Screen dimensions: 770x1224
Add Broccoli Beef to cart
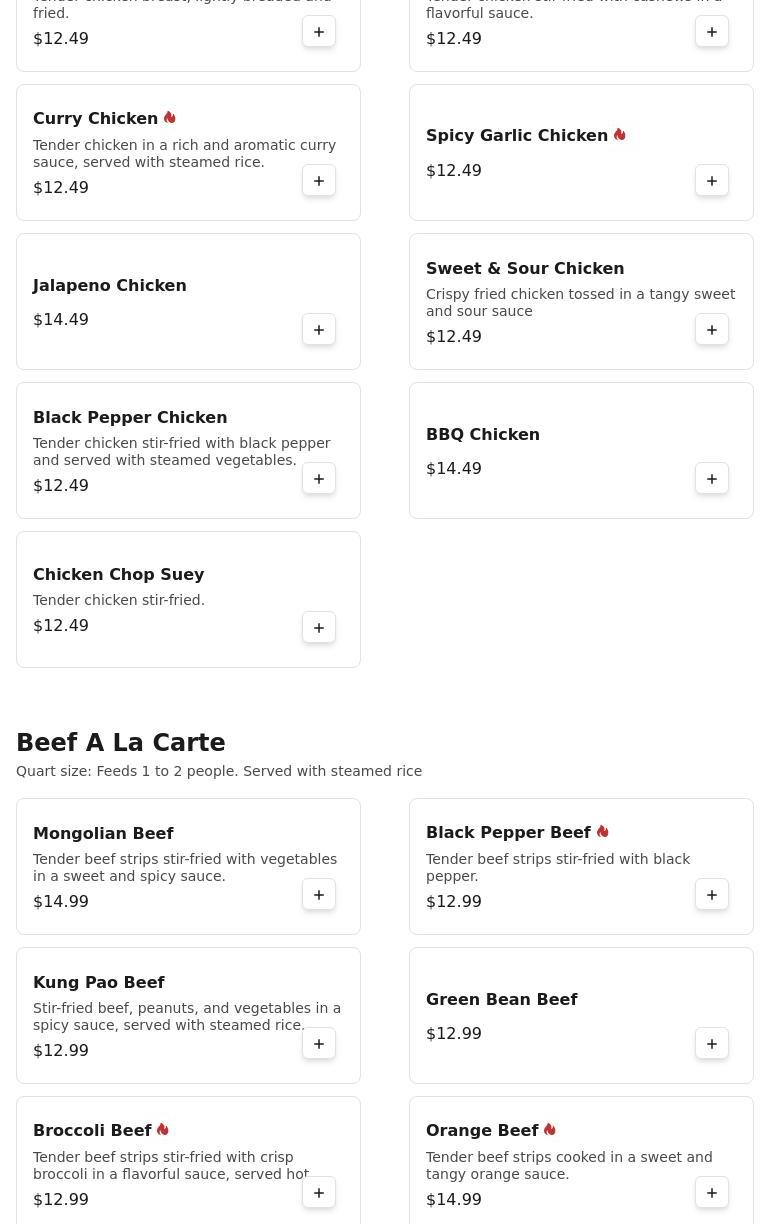(x=319, y=1193)
